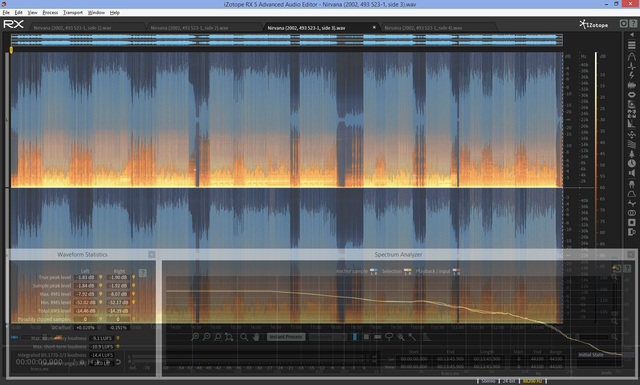Viewport: 640px width, 385px height.
Task: Select the time-frequency rectangle selection tool
Action: pos(366,337)
